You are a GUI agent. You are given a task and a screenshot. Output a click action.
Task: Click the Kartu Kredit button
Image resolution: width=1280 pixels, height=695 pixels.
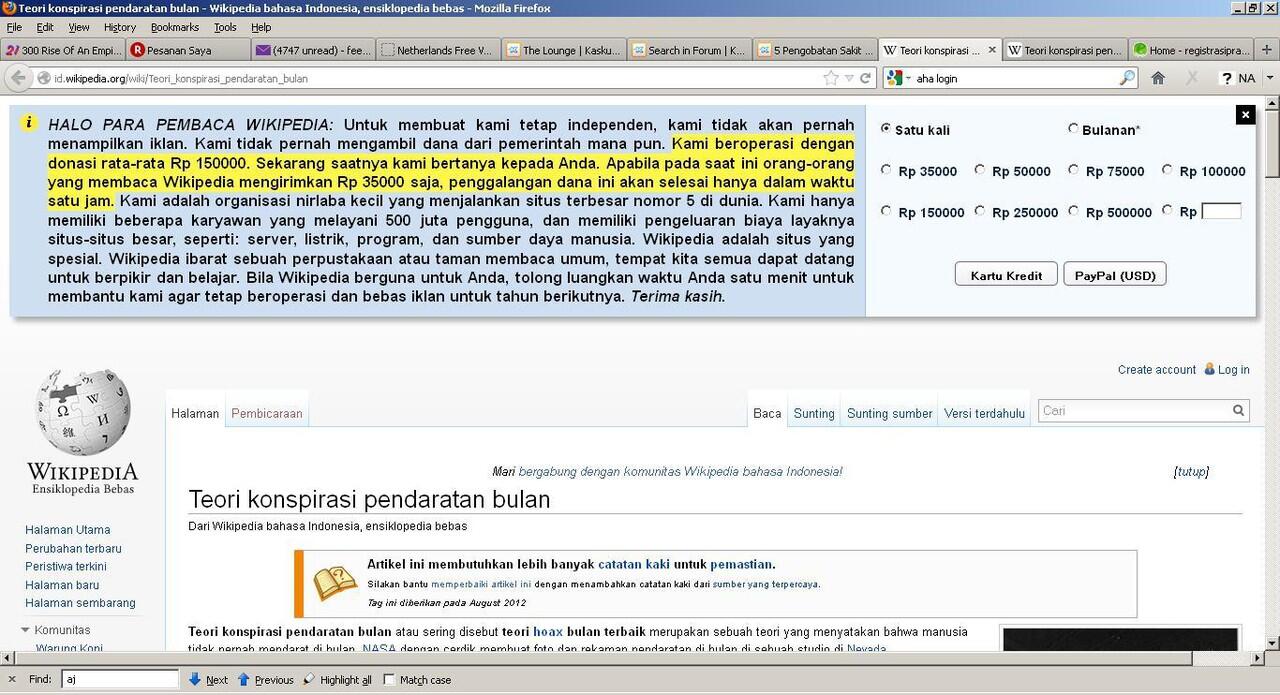pos(1006,275)
